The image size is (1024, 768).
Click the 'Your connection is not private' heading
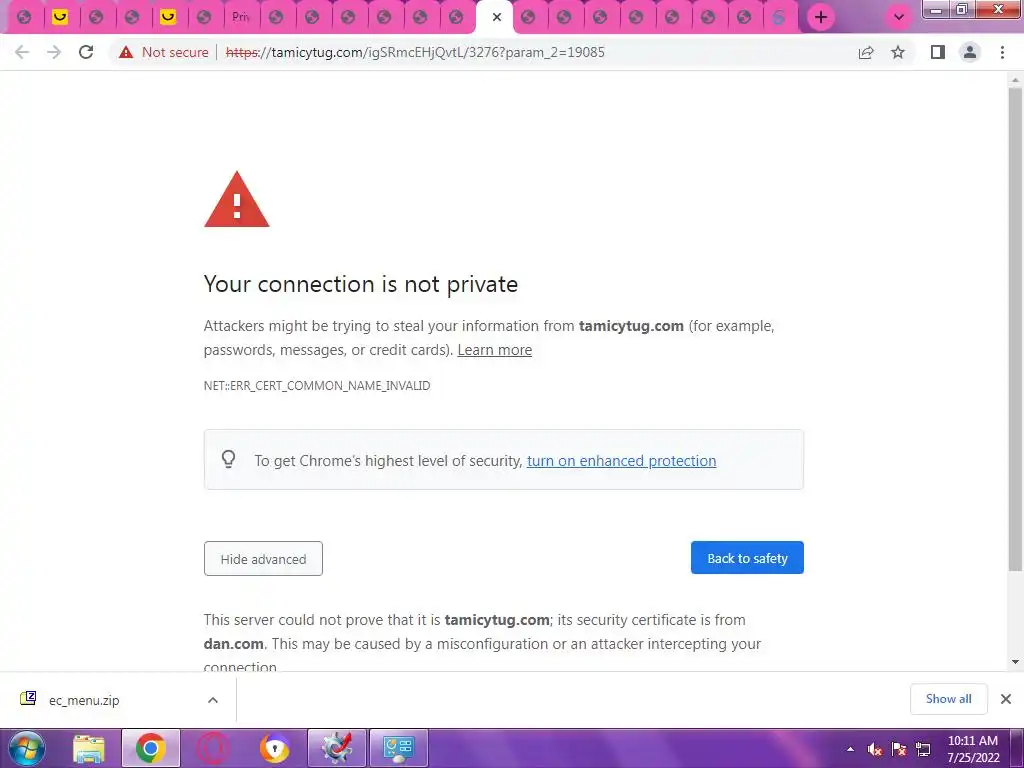360,284
